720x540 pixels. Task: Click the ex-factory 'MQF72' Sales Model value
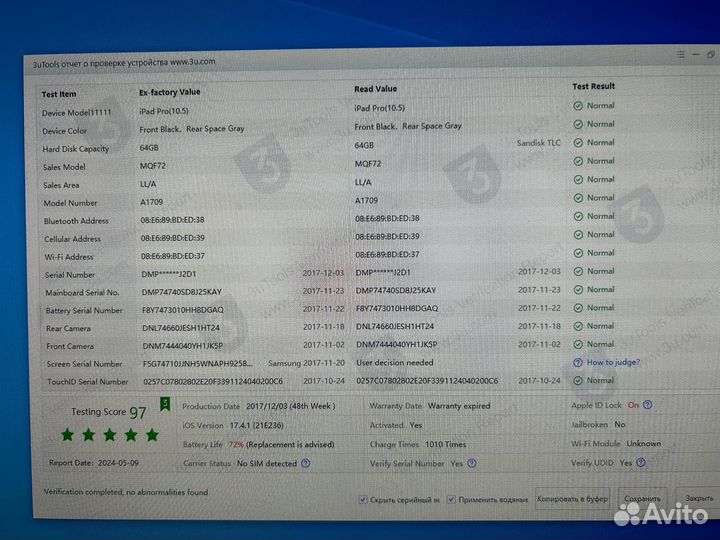pos(152,166)
